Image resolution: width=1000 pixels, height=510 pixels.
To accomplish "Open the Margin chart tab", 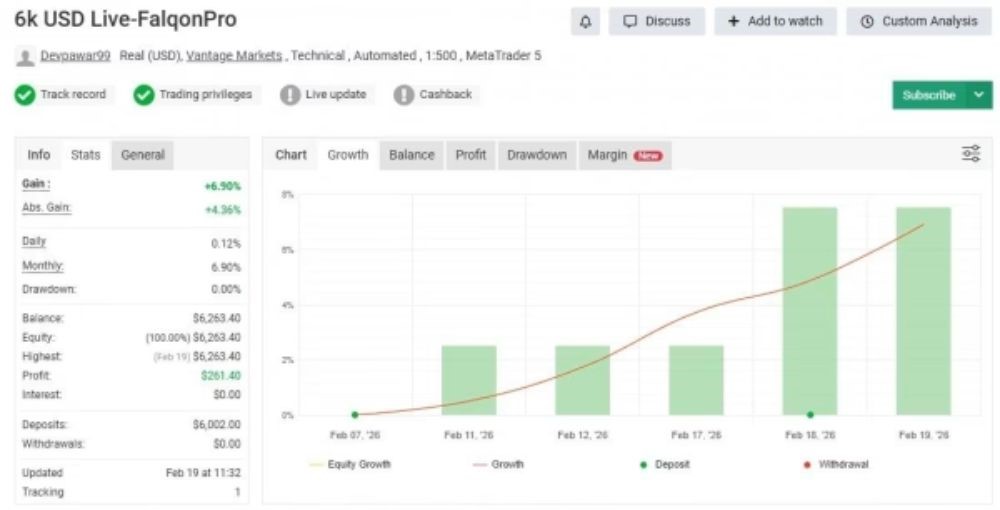I will coord(625,155).
